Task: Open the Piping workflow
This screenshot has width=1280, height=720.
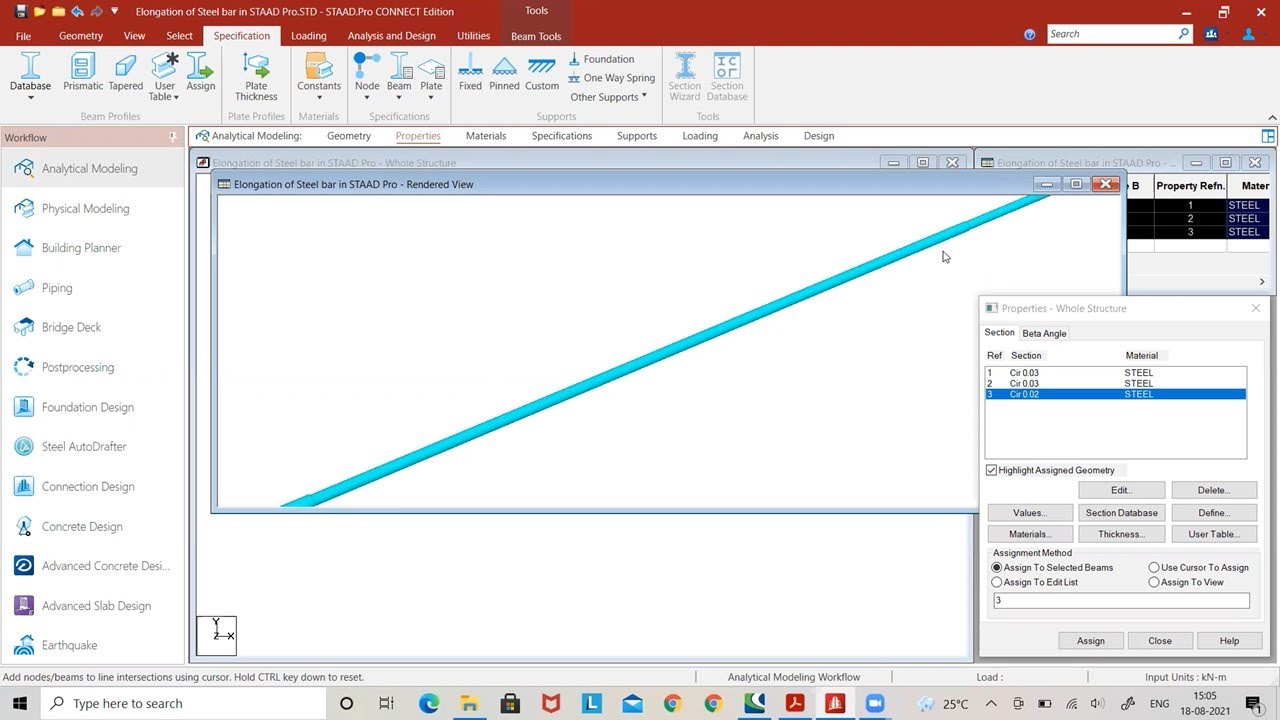Action: (x=92, y=288)
